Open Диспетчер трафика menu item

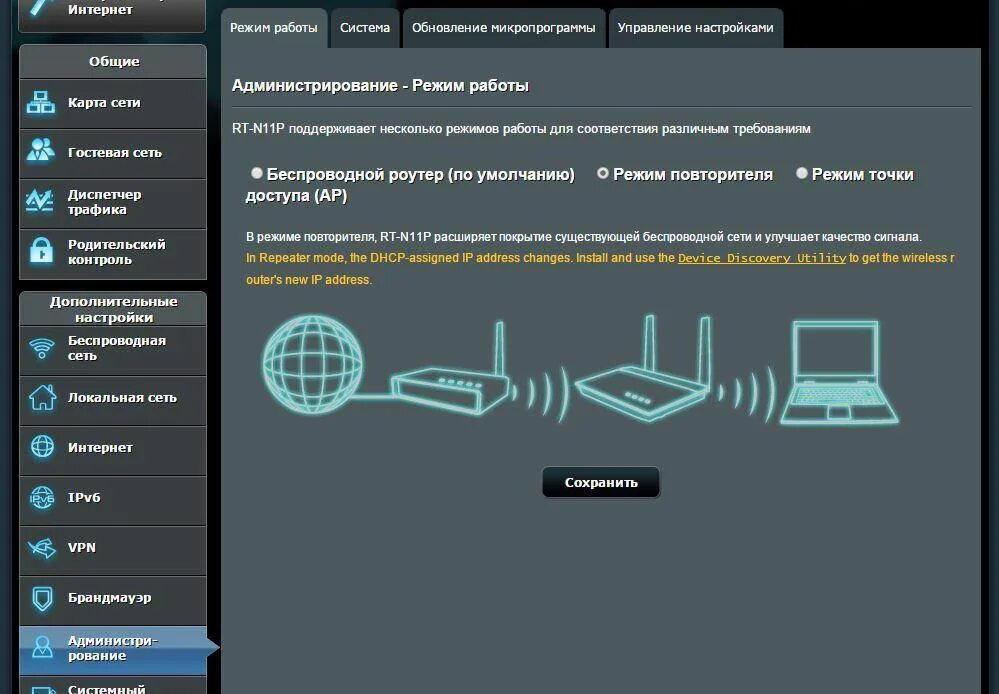(113, 203)
